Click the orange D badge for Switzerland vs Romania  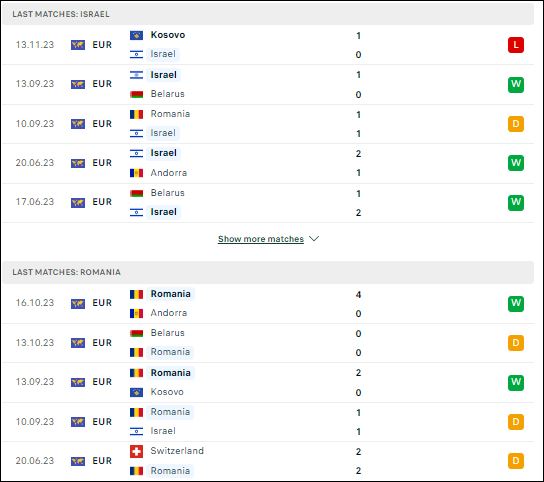point(516,461)
